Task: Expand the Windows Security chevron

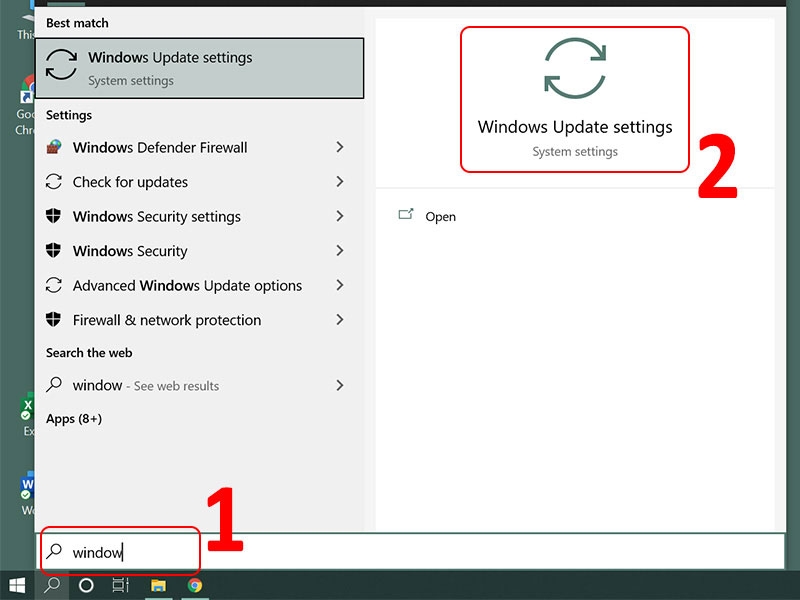Action: pos(340,251)
